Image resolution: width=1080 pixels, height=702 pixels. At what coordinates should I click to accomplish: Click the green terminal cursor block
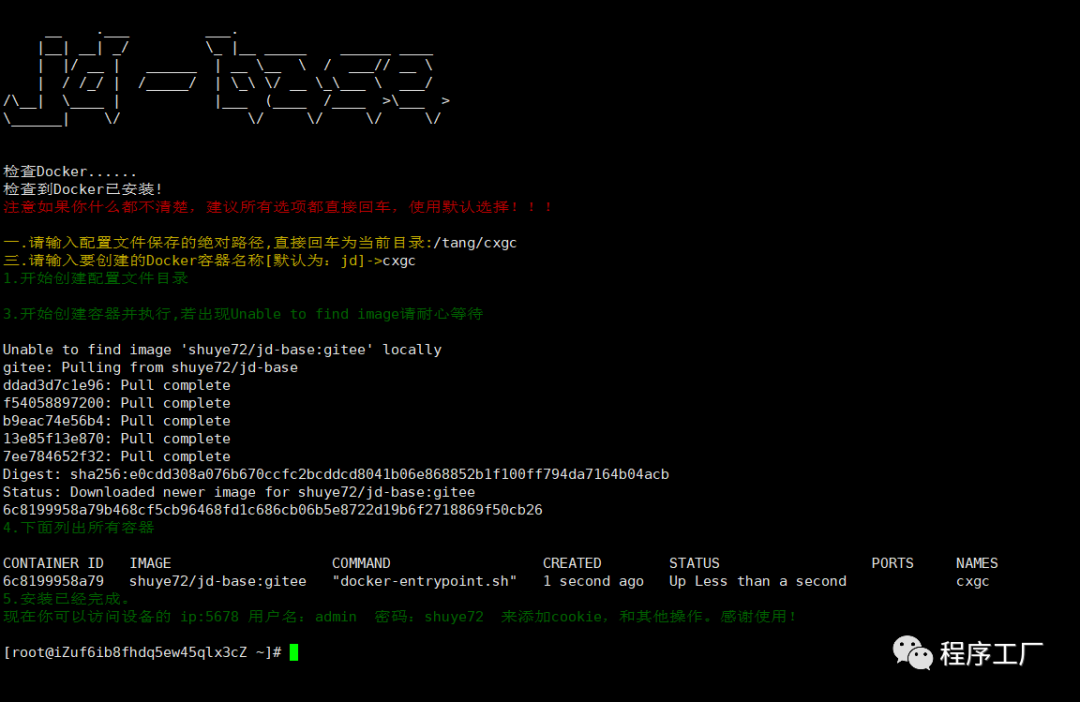point(294,652)
